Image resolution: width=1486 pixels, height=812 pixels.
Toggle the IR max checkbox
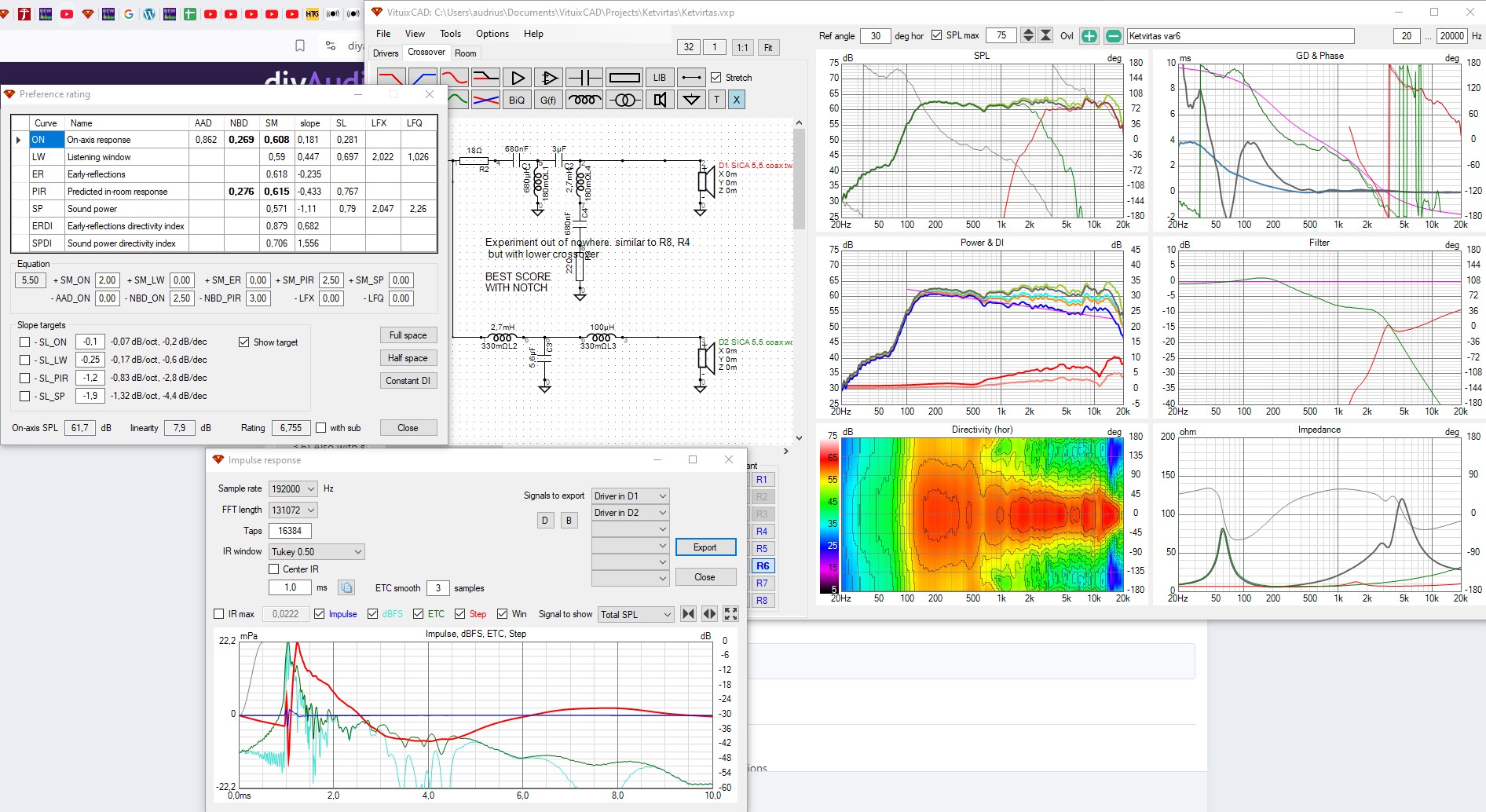219,614
